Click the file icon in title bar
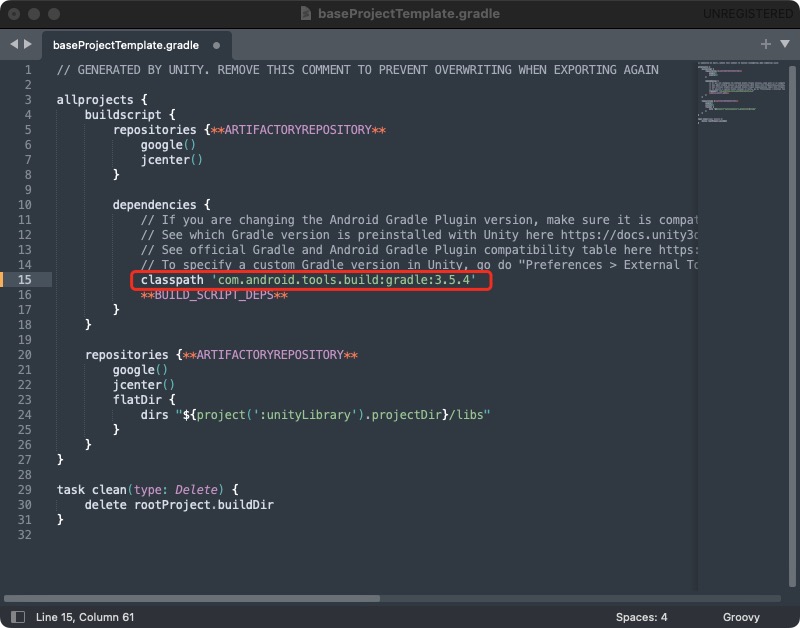The height and width of the screenshot is (628, 800). coord(306,13)
